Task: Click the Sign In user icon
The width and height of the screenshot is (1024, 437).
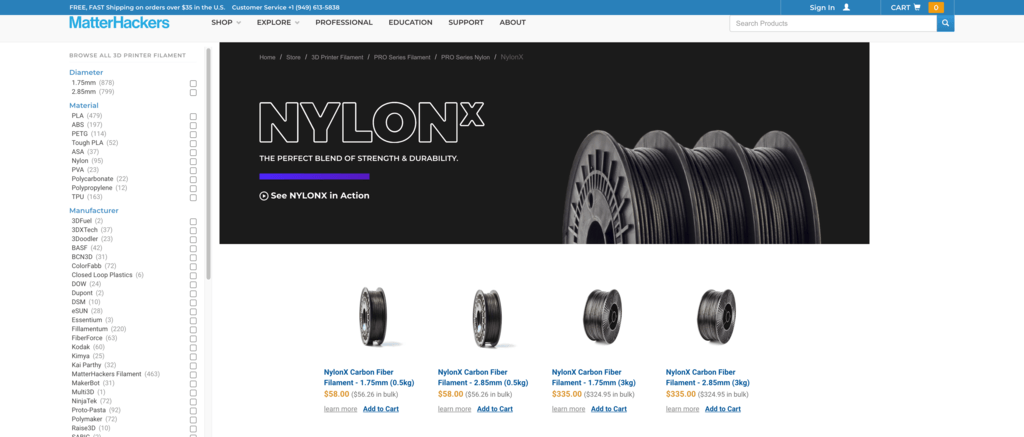Action: [846, 7]
